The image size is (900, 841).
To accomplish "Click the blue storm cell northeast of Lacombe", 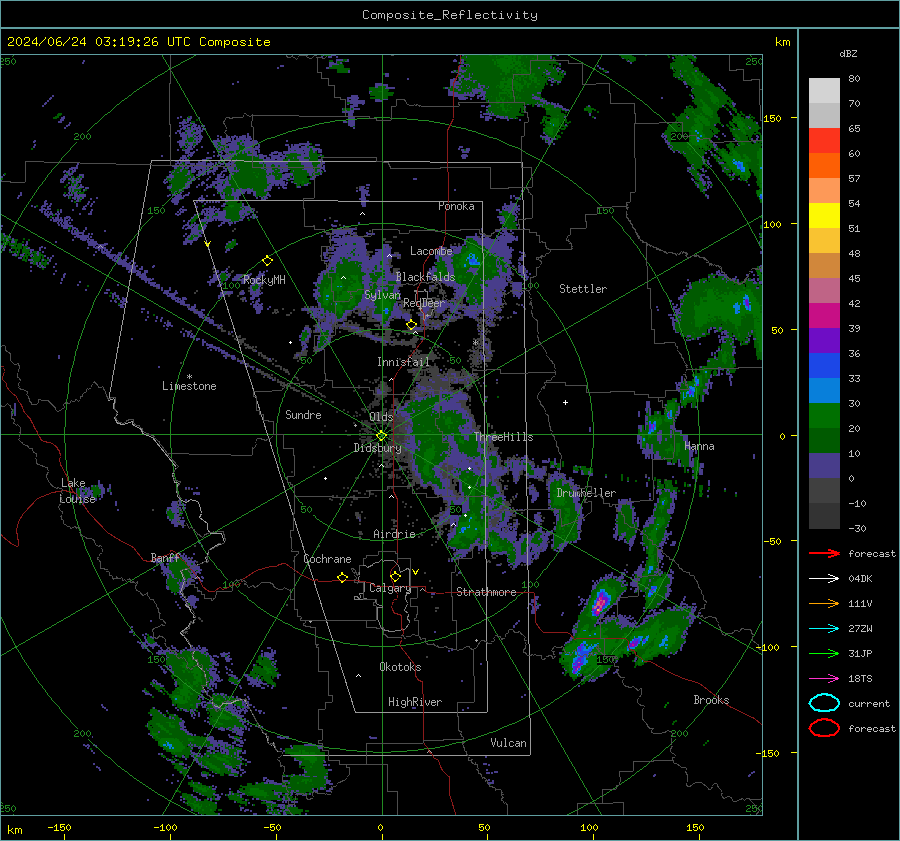I will [x=473, y=259].
